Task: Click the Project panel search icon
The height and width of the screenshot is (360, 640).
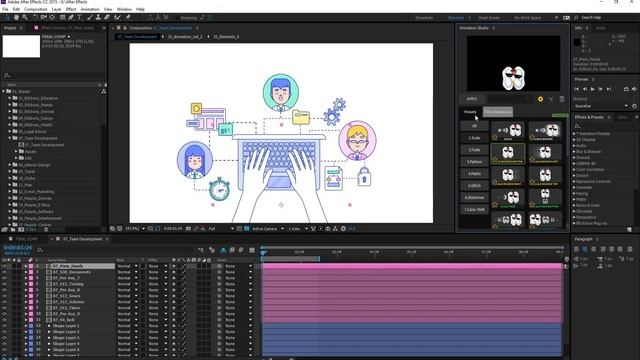Action: 7,76
